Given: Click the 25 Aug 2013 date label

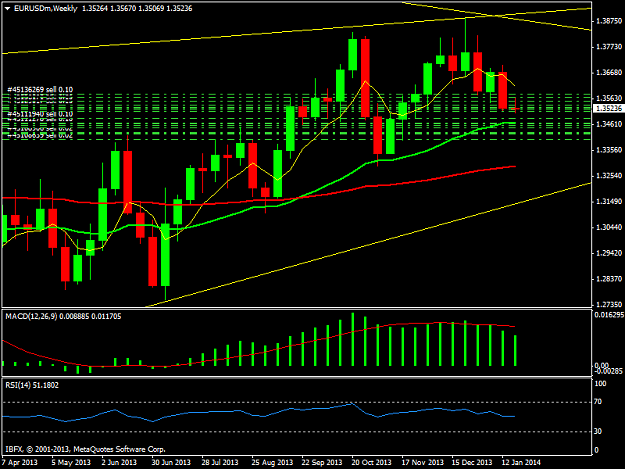Looking at the screenshot, I should point(272,462).
